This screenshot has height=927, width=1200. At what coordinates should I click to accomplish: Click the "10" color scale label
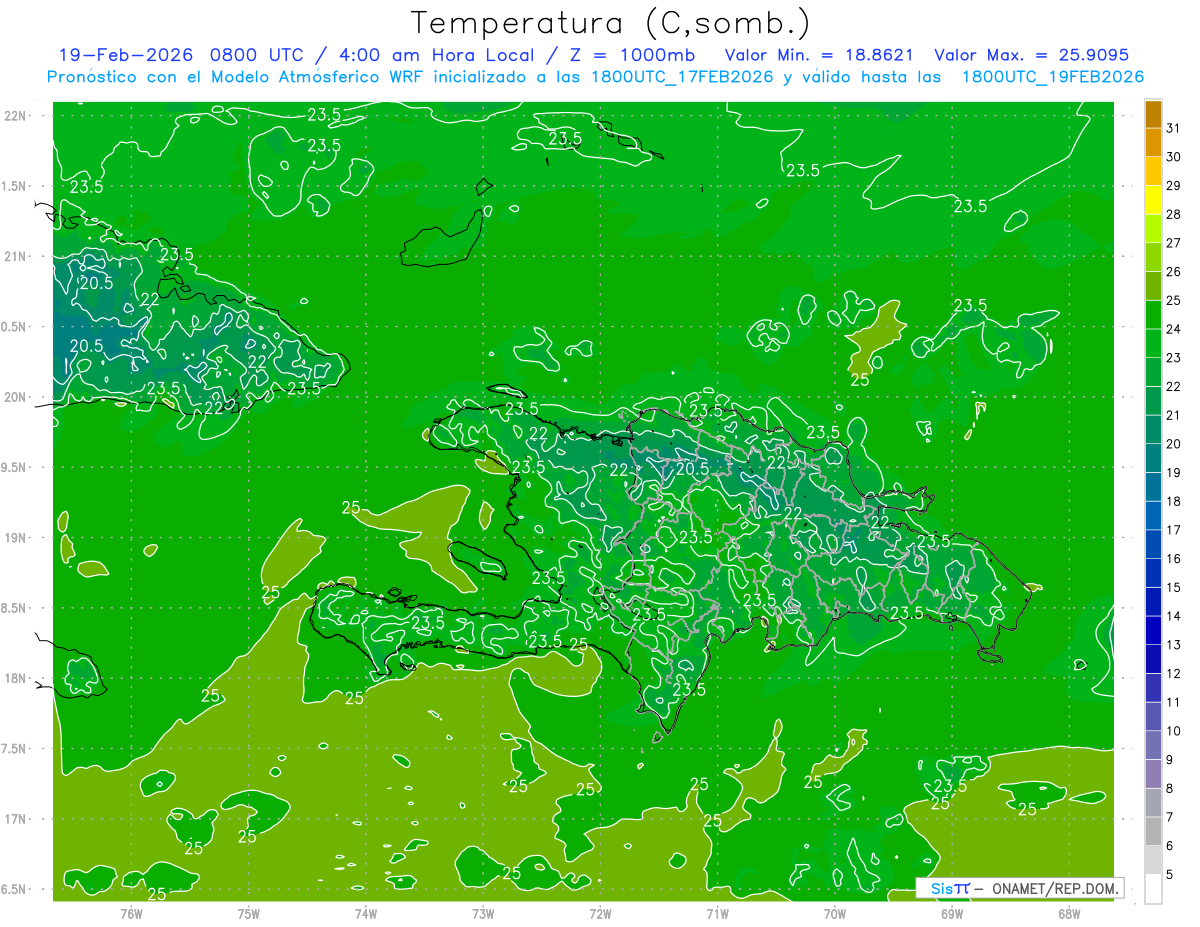tap(1174, 731)
